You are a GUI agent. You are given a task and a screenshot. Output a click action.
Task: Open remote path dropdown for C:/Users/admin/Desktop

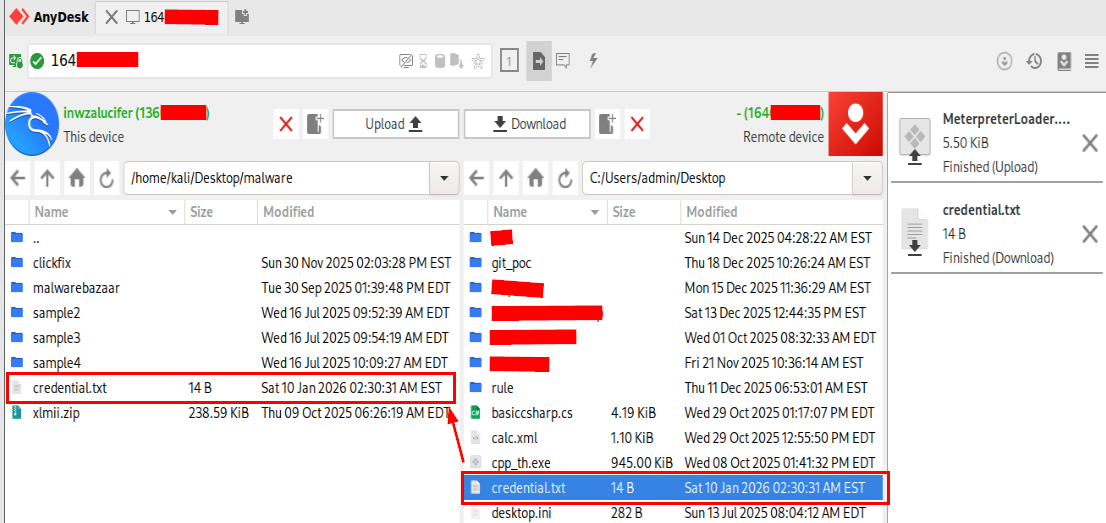click(867, 179)
